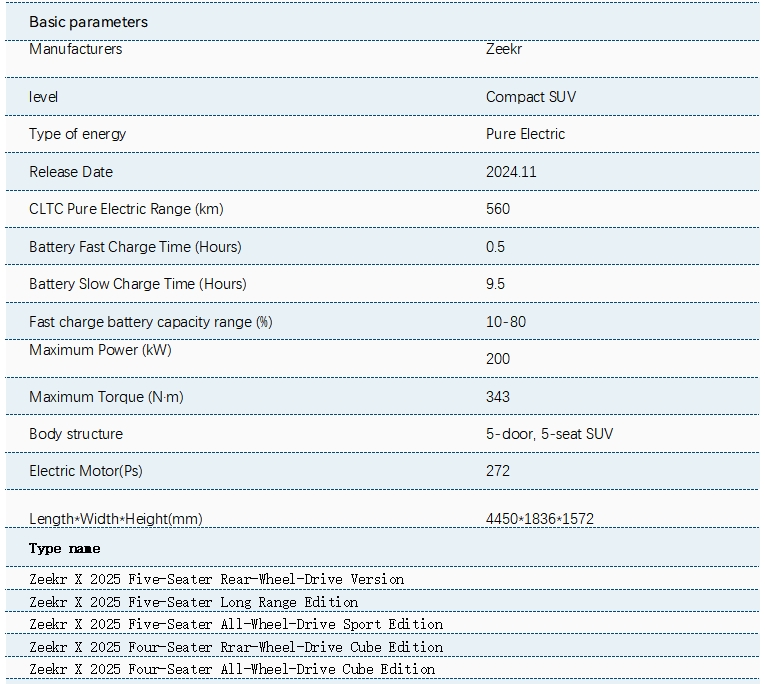Select 'Five-Seater Rear-Wheel-Drive Version' row
The image size is (765, 684).
pyautogui.click(x=382, y=579)
